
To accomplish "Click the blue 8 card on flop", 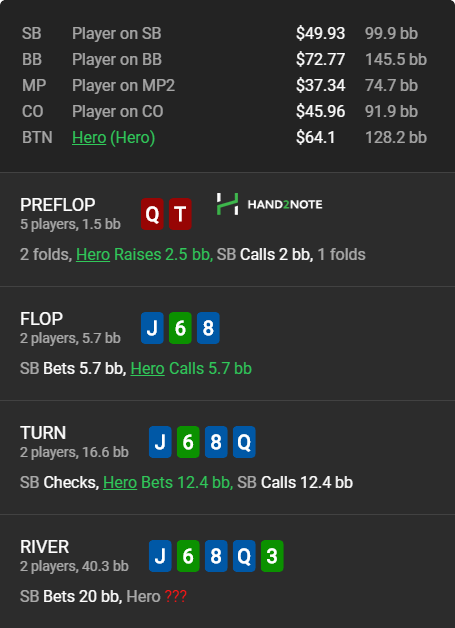I will 208,328.
